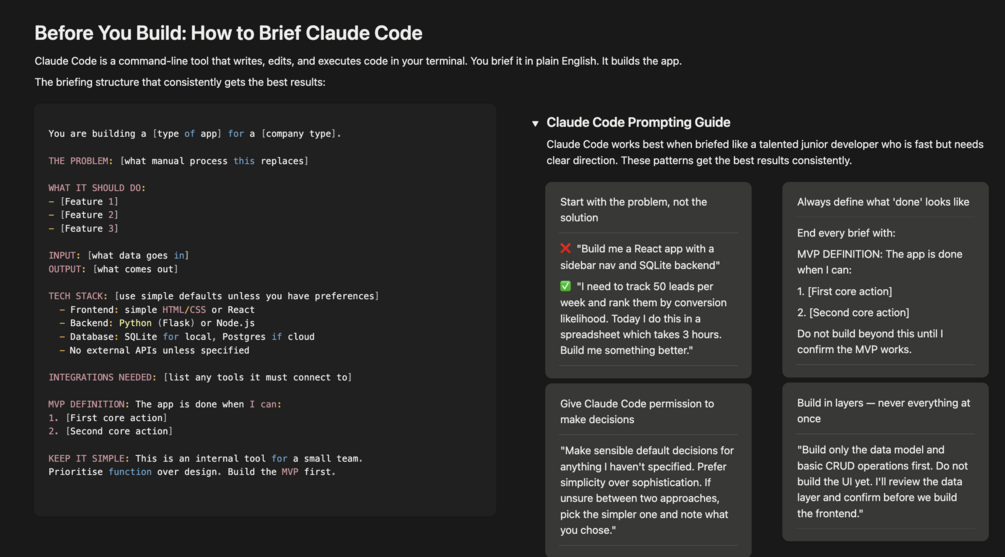
Task: Click '1. [First core action]' in code block
Action: (108, 417)
